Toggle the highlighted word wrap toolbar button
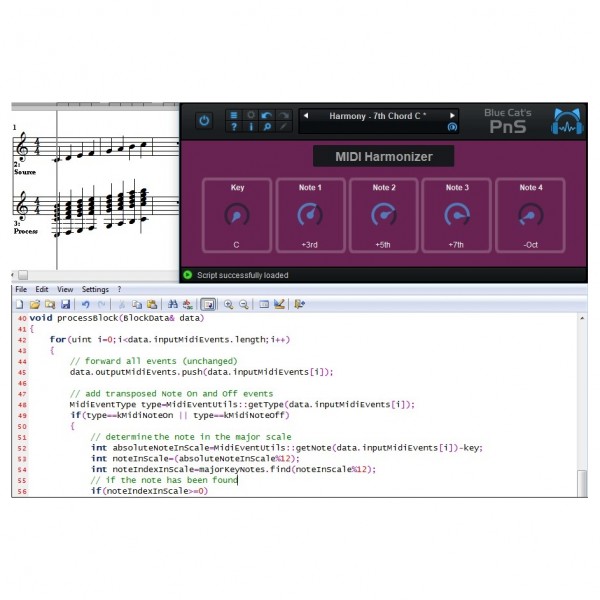Screen dimensions: 600x600 tap(209, 304)
